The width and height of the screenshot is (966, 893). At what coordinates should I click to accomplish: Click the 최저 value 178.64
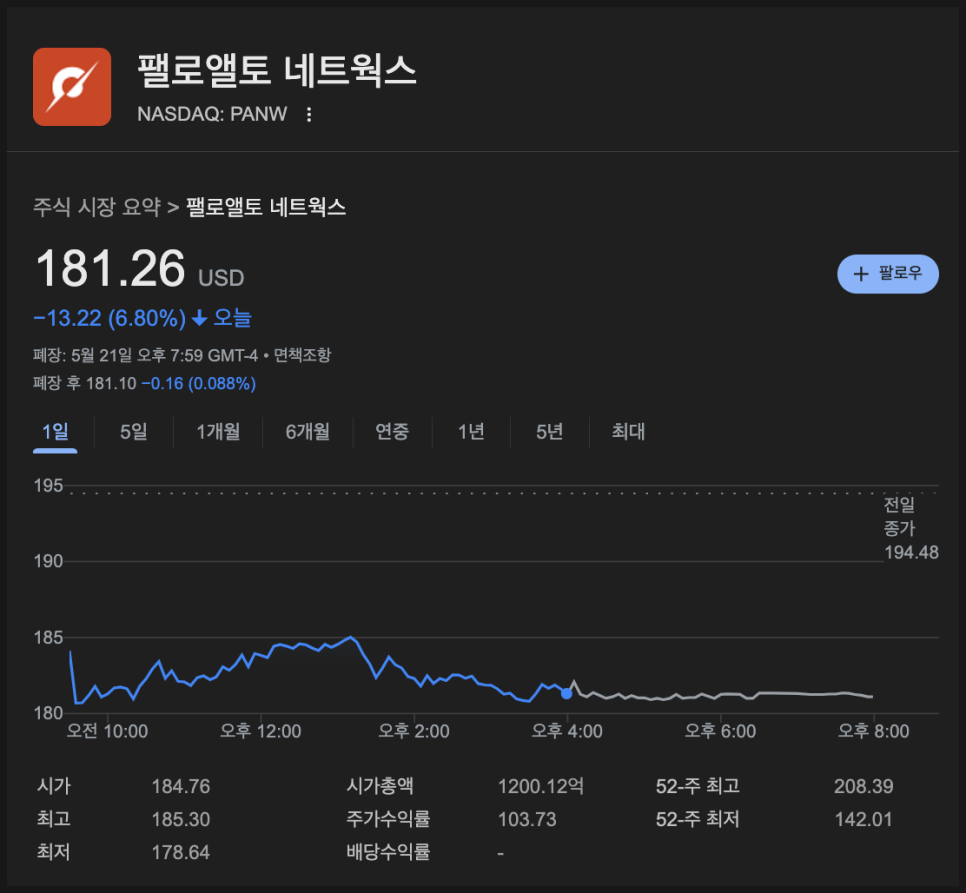(x=181, y=852)
